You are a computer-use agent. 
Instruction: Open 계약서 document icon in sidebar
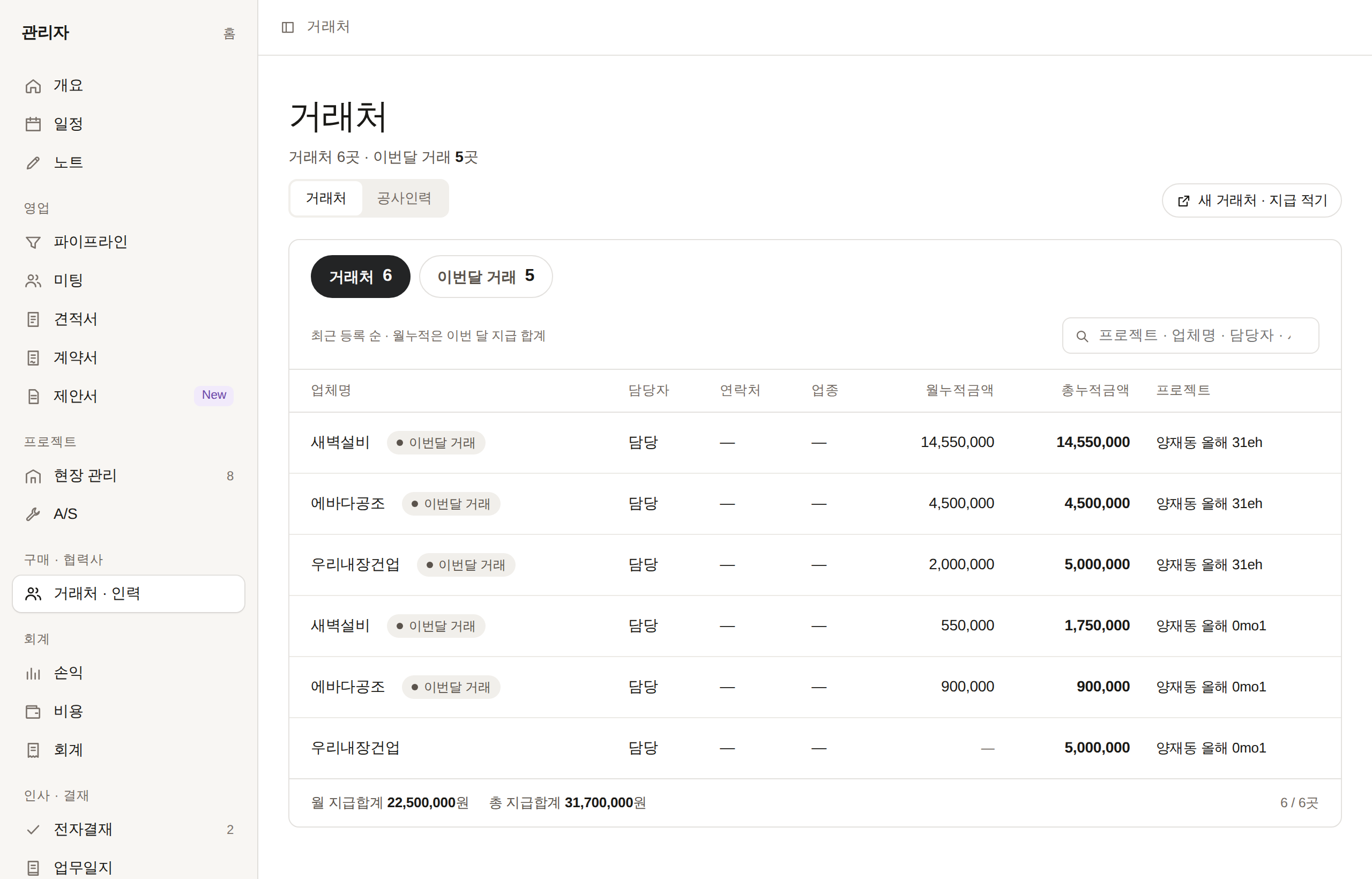(33, 358)
